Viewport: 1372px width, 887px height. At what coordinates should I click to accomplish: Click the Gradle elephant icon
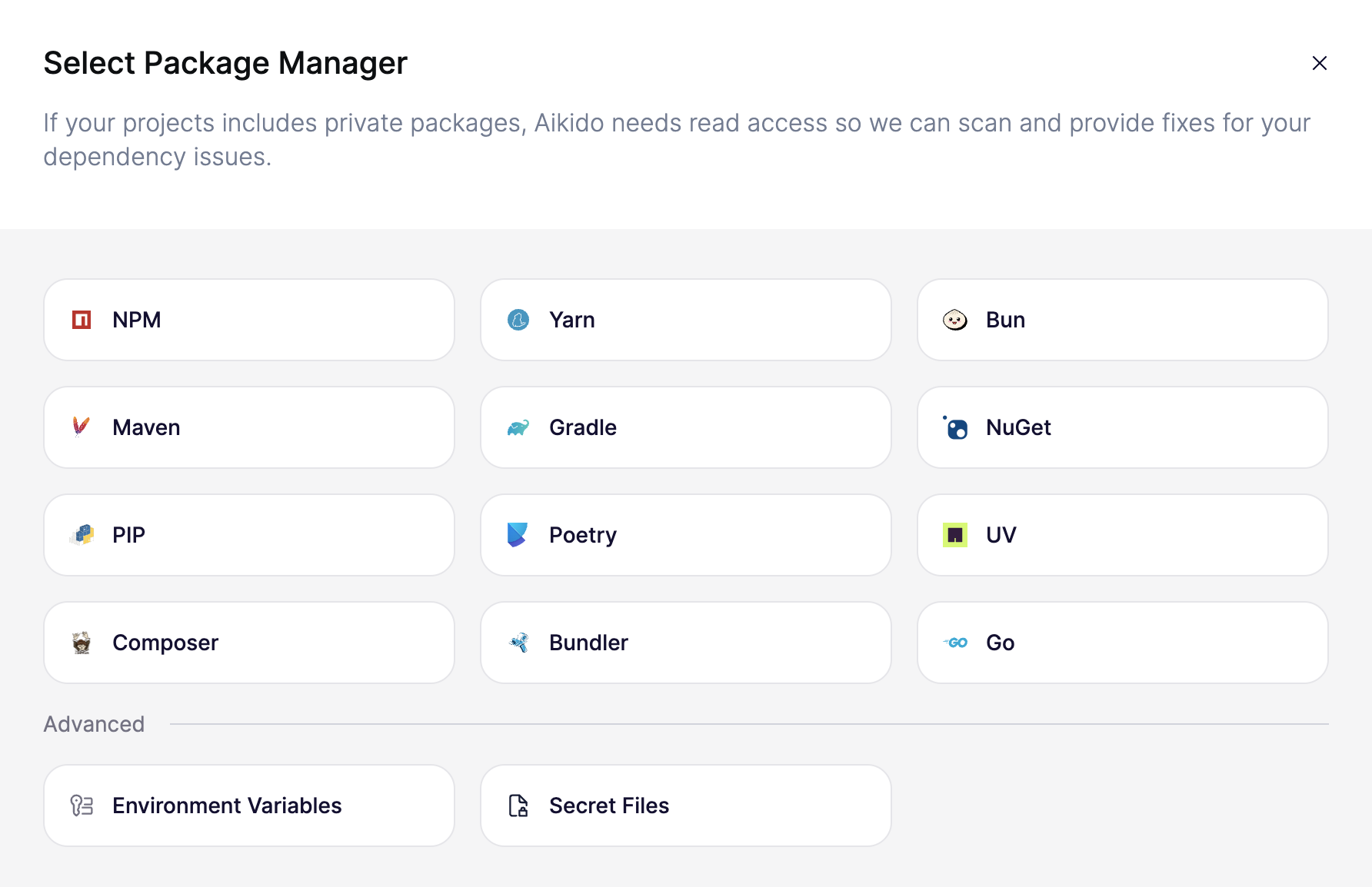point(518,427)
